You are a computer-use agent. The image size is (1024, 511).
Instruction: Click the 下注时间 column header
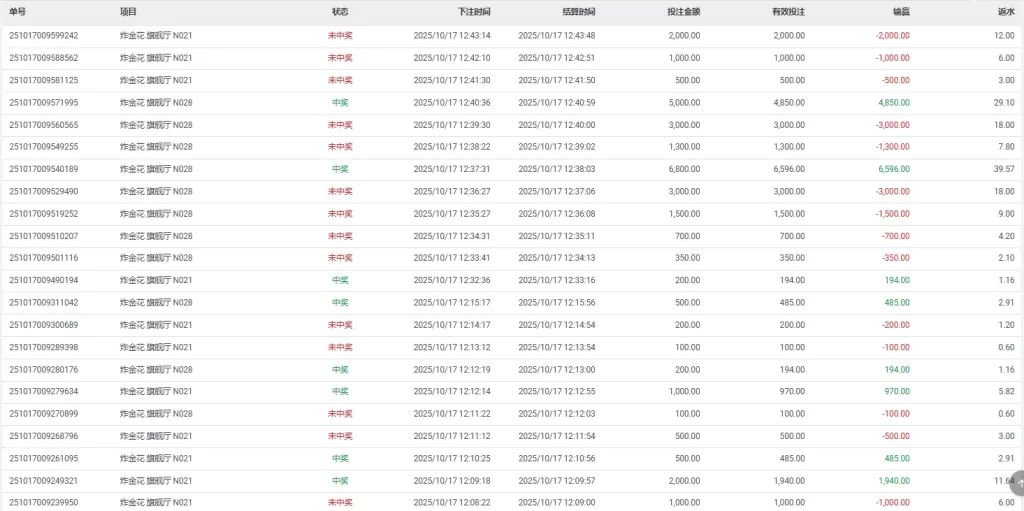pos(474,11)
